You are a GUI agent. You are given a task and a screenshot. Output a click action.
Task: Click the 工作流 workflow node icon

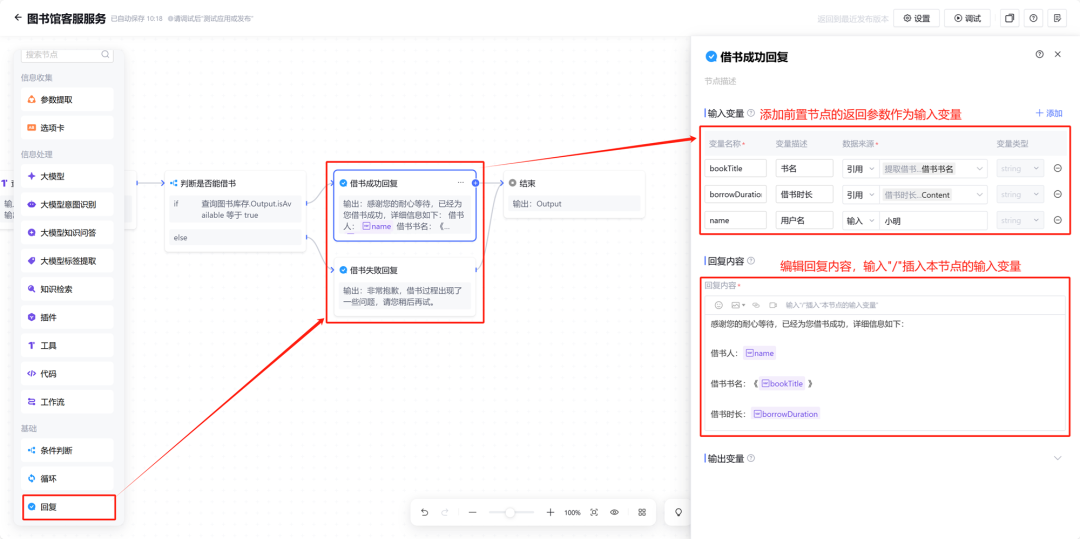coord(32,402)
